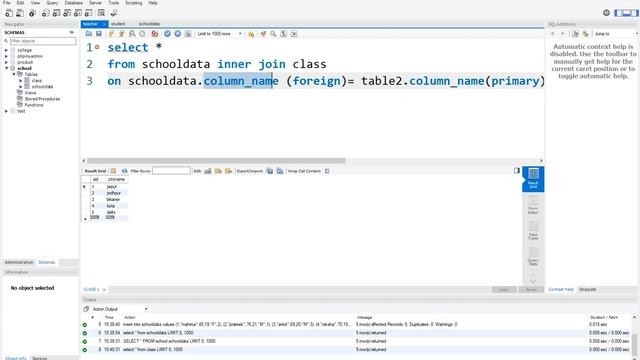640x360 pixels.
Task: Expand the class table node
Action: point(21,81)
